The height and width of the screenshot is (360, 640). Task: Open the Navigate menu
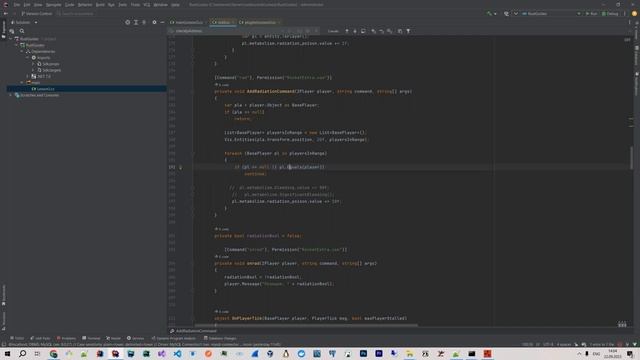pyautogui.click(x=53, y=5)
